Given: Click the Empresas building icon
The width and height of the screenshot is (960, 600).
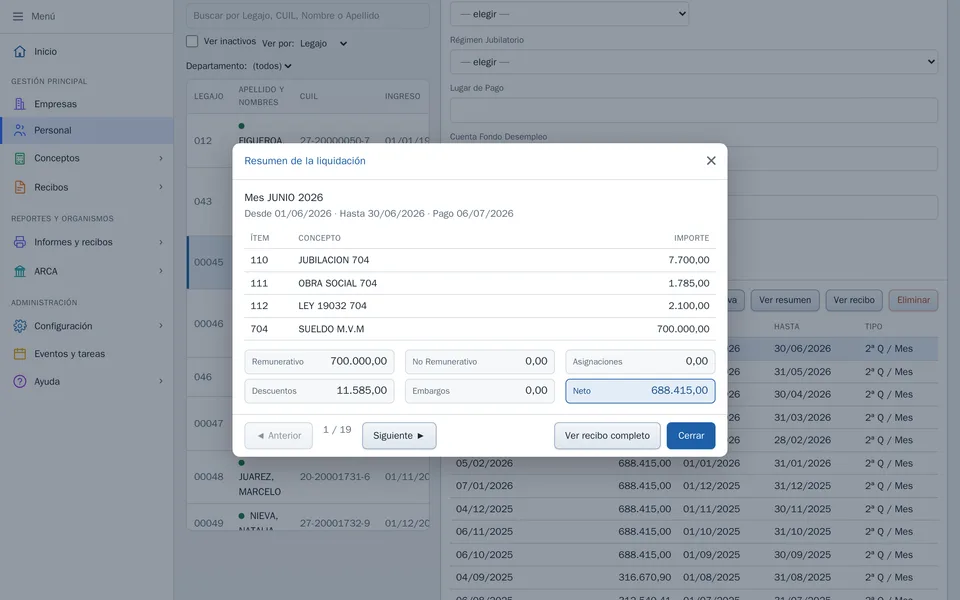Looking at the screenshot, I should 20,104.
